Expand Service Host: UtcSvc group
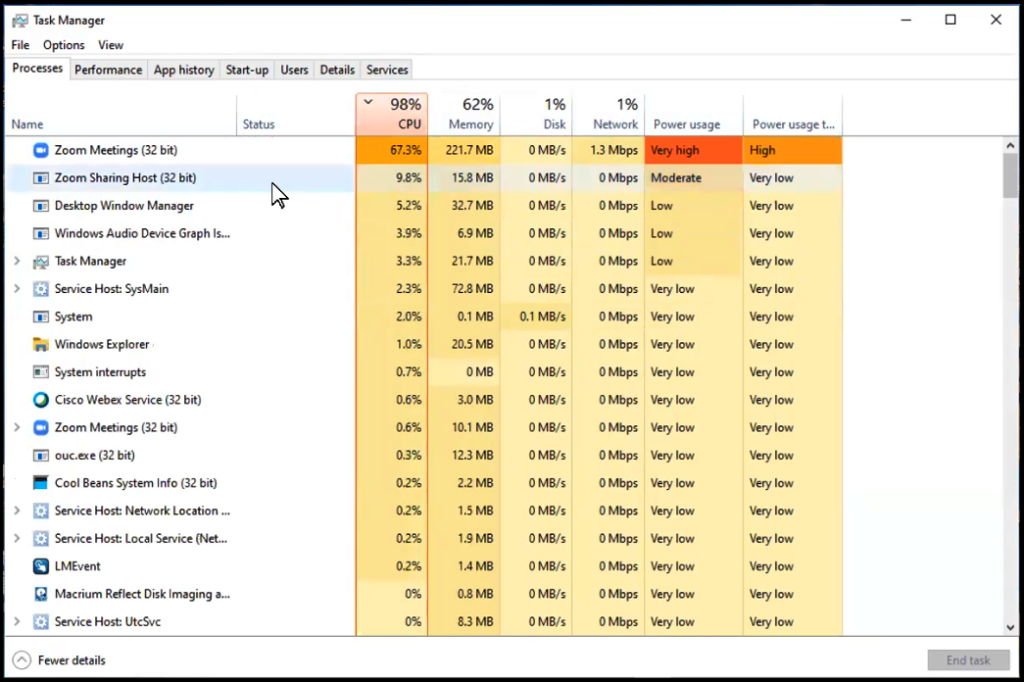This screenshot has width=1024, height=682. [17, 622]
